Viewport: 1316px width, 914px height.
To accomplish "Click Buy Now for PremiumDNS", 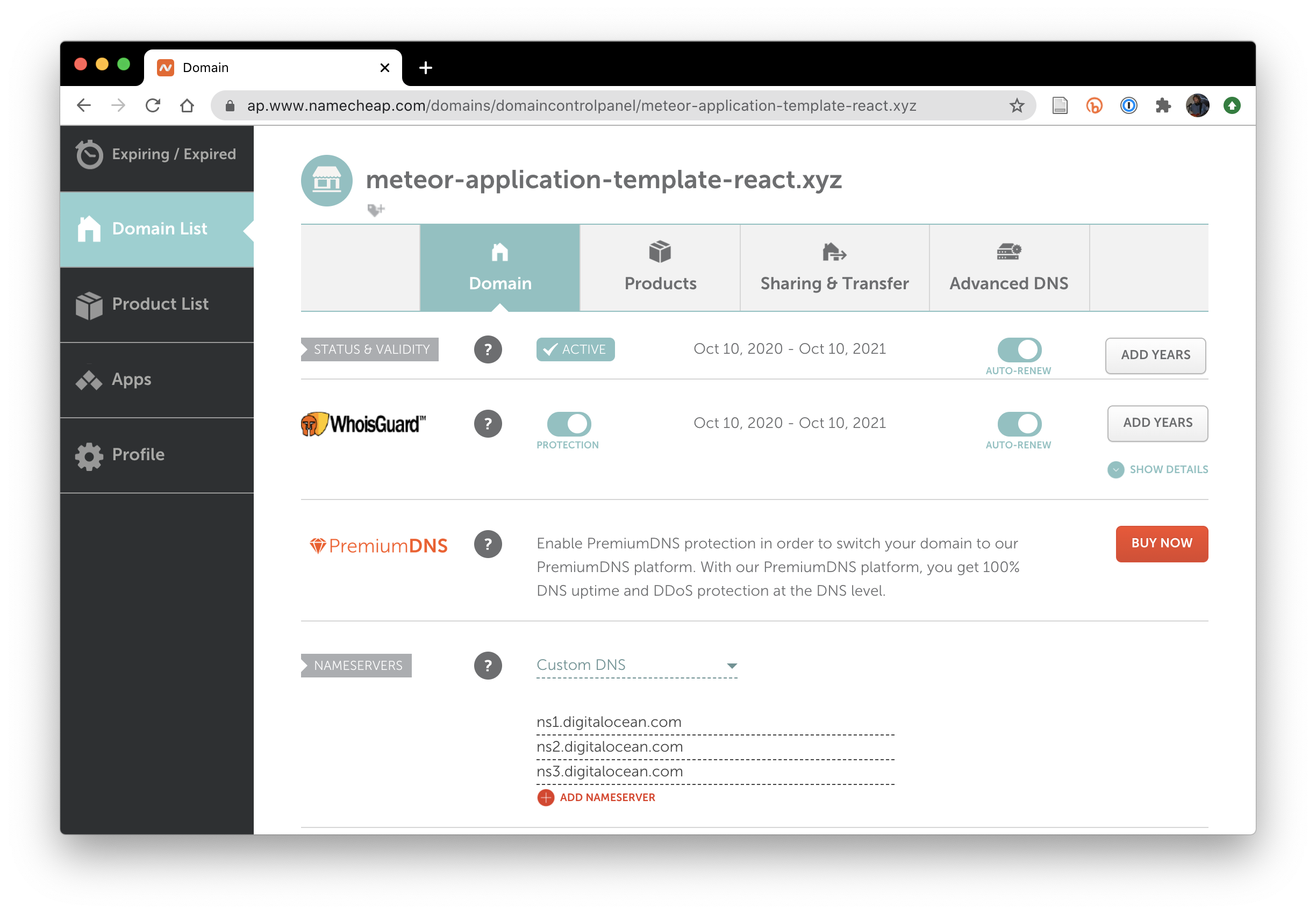I will point(1161,544).
